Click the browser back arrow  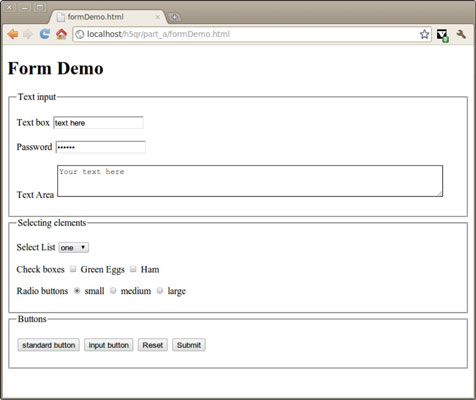pos(13,34)
